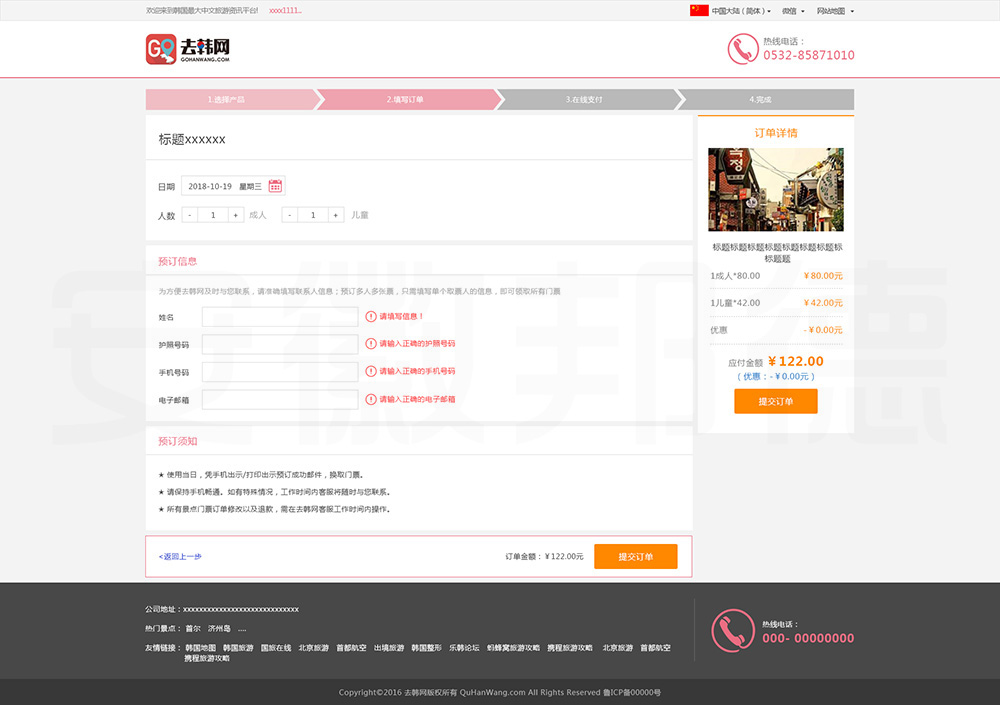Screen dimensions: 1000x705
Task: Open the 微信 dropdown in top bar
Action: (x=792, y=11)
